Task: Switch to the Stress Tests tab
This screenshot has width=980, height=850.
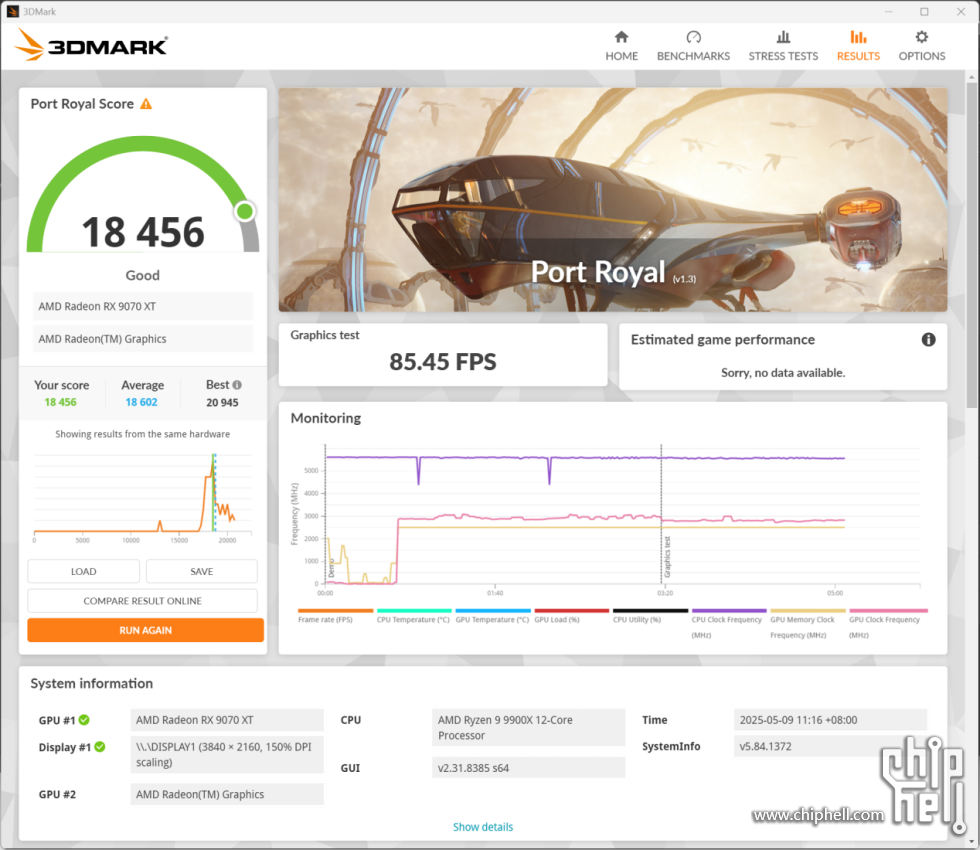Action: tap(783, 46)
